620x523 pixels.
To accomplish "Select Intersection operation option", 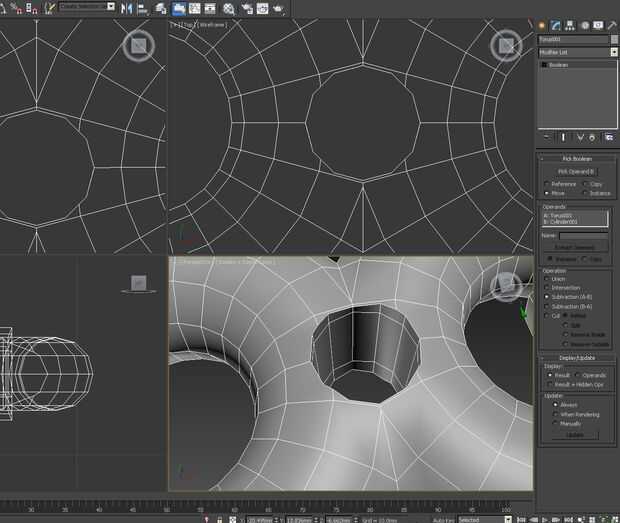I will pyautogui.click(x=546, y=288).
